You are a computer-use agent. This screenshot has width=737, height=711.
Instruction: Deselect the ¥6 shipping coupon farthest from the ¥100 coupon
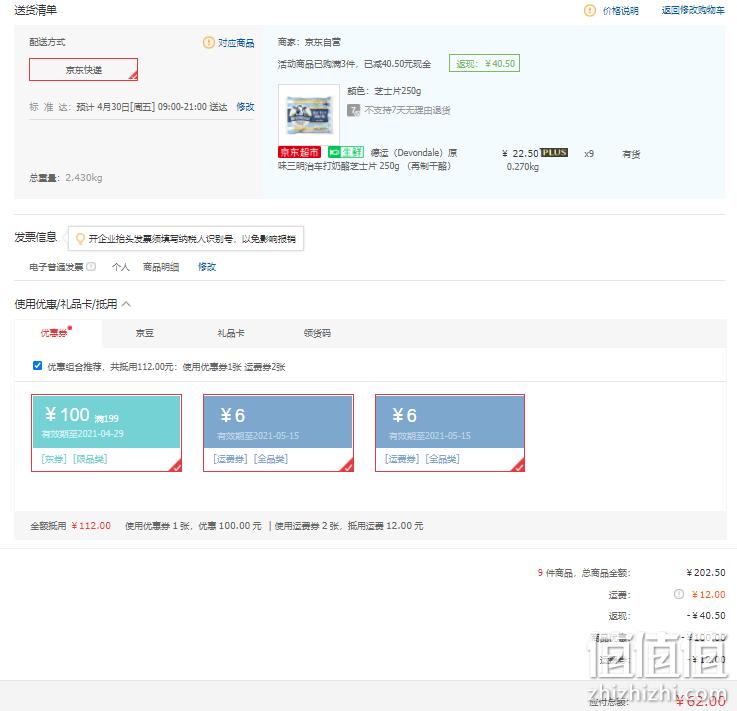click(450, 433)
